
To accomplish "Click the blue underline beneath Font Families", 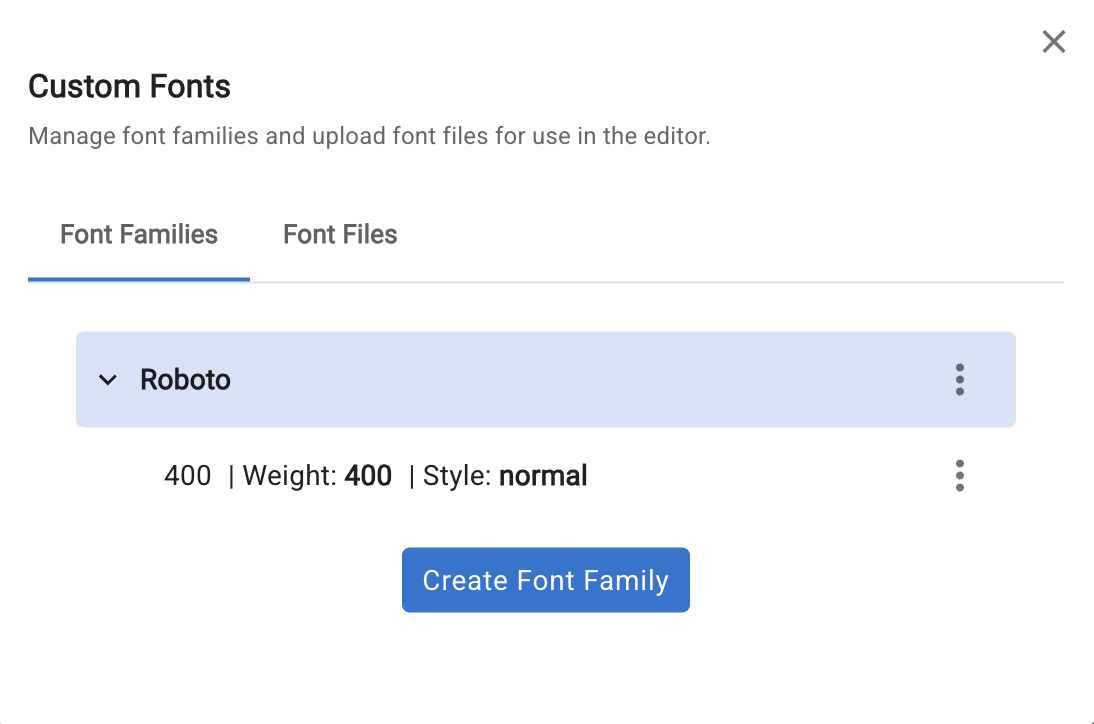I will click(139, 280).
